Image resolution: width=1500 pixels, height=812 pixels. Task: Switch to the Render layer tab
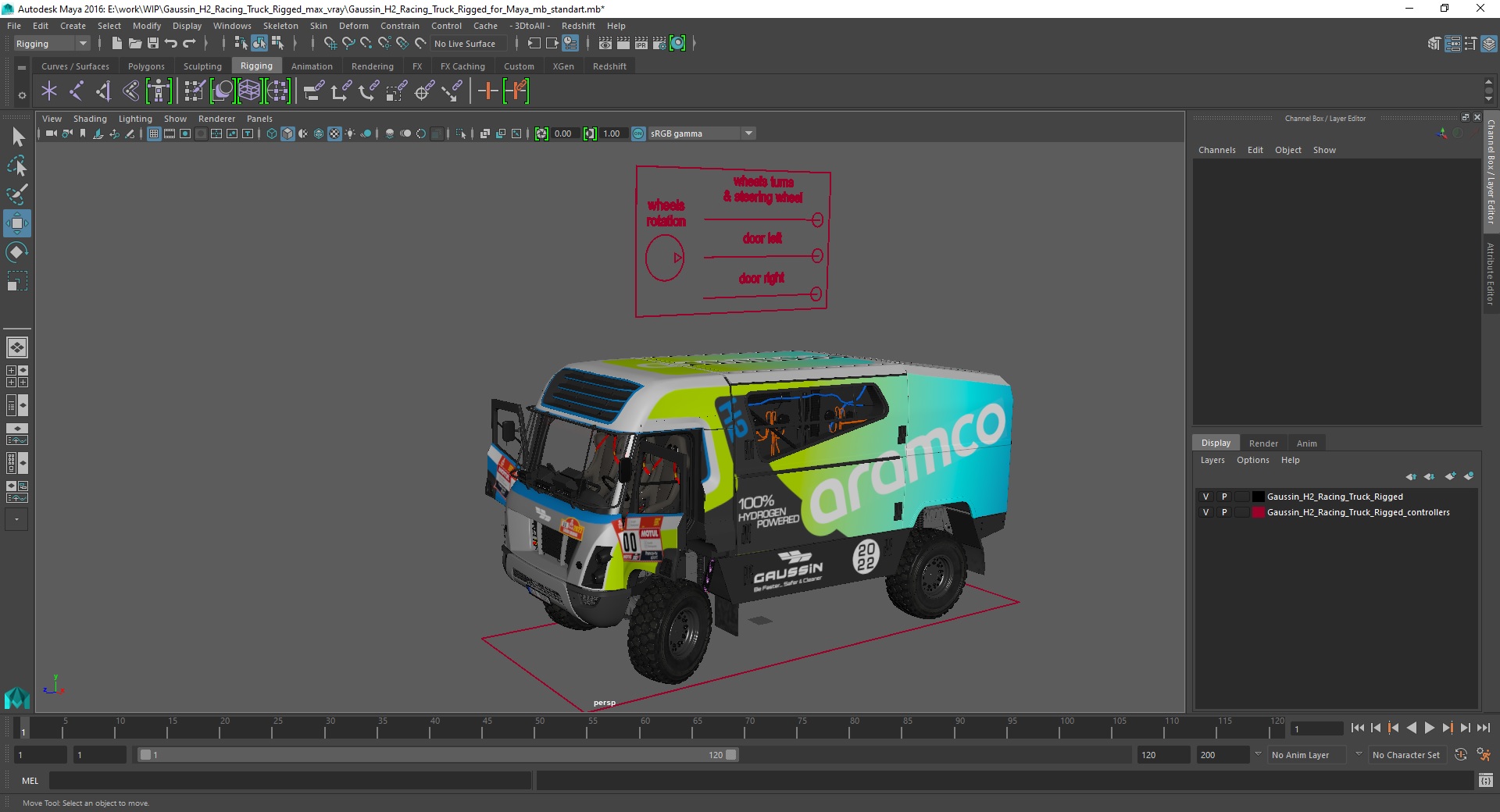[1263, 443]
